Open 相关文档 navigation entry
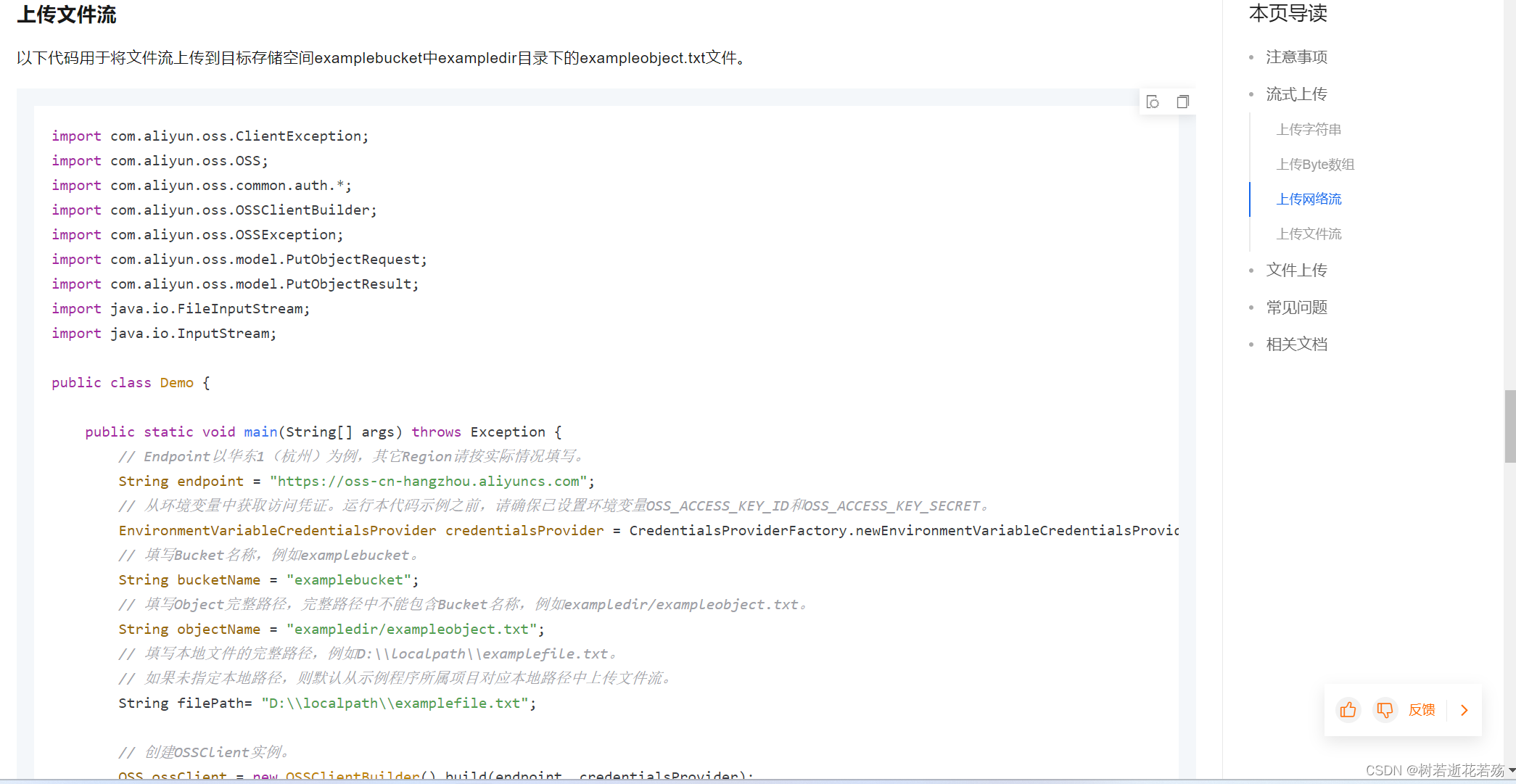Image resolution: width=1516 pixels, height=784 pixels. (x=1296, y=344)
